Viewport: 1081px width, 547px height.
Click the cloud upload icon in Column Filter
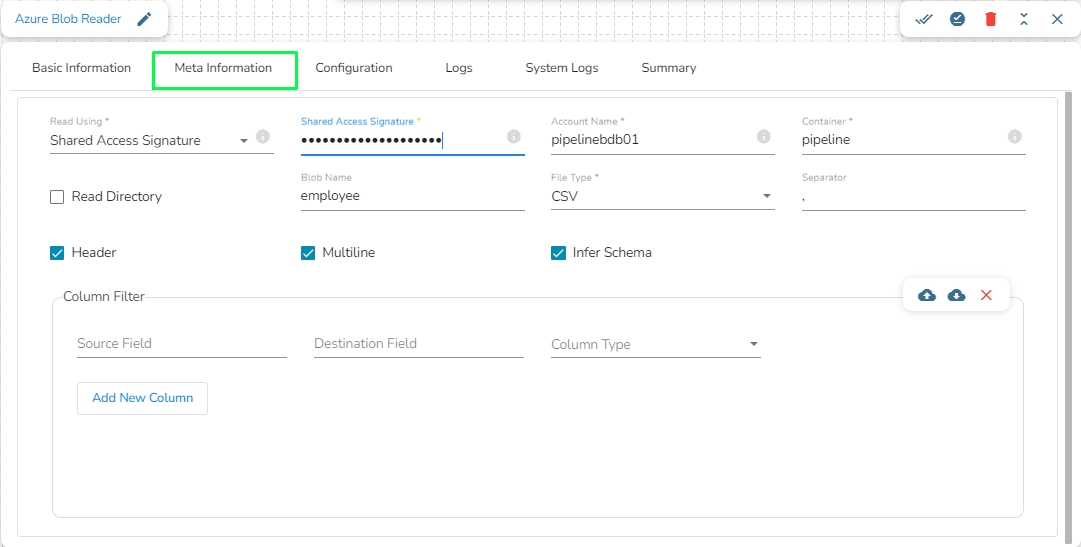click(927, 295)
